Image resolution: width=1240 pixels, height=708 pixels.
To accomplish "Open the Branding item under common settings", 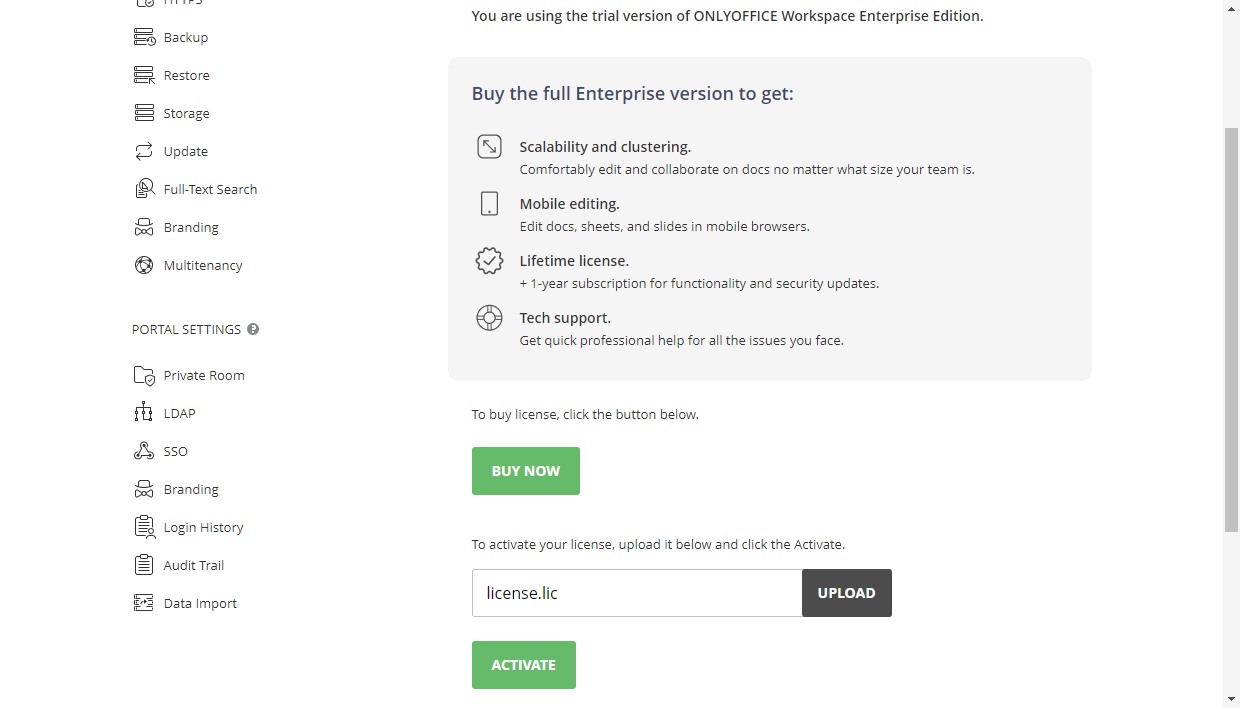I will [190, 226].
